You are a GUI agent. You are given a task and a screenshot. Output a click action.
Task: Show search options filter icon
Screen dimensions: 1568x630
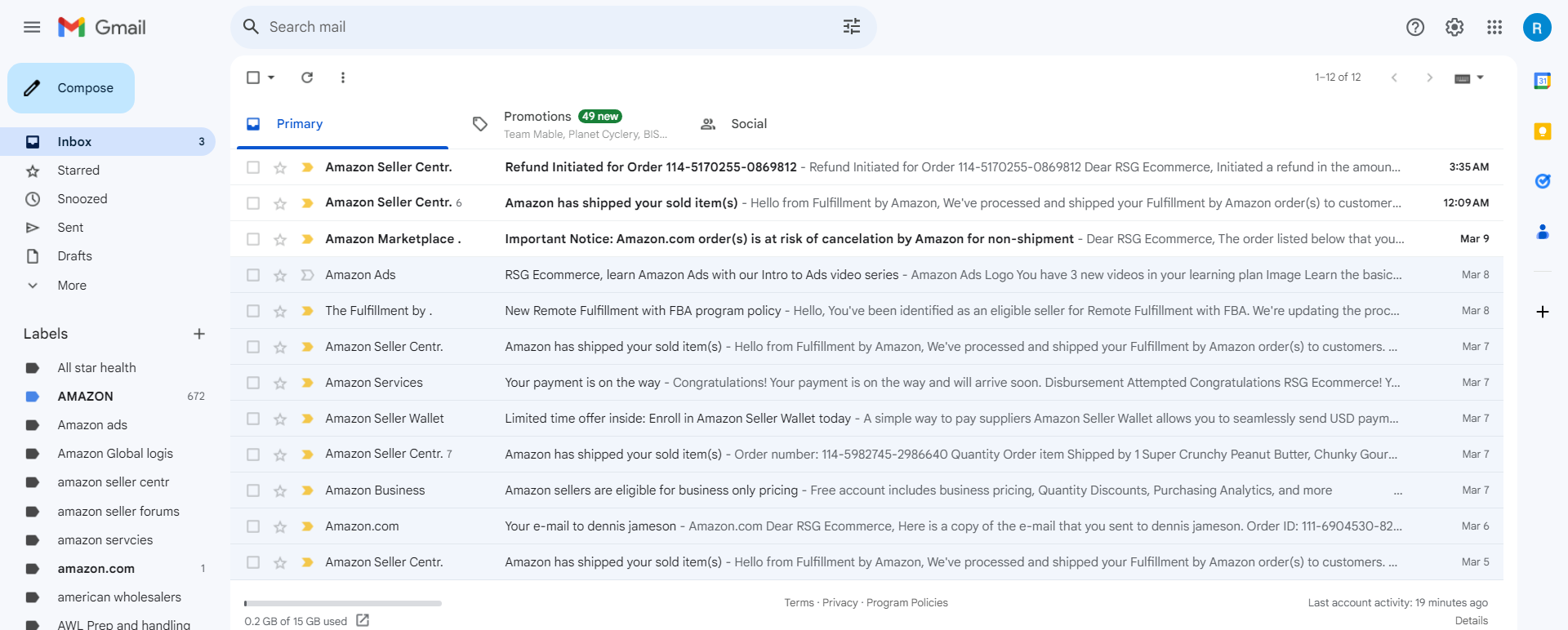(x=852, y=27)
